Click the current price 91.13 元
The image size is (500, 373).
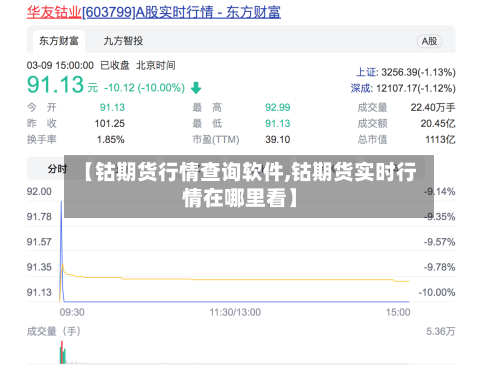pyautogui.click(x=62, y=85)
